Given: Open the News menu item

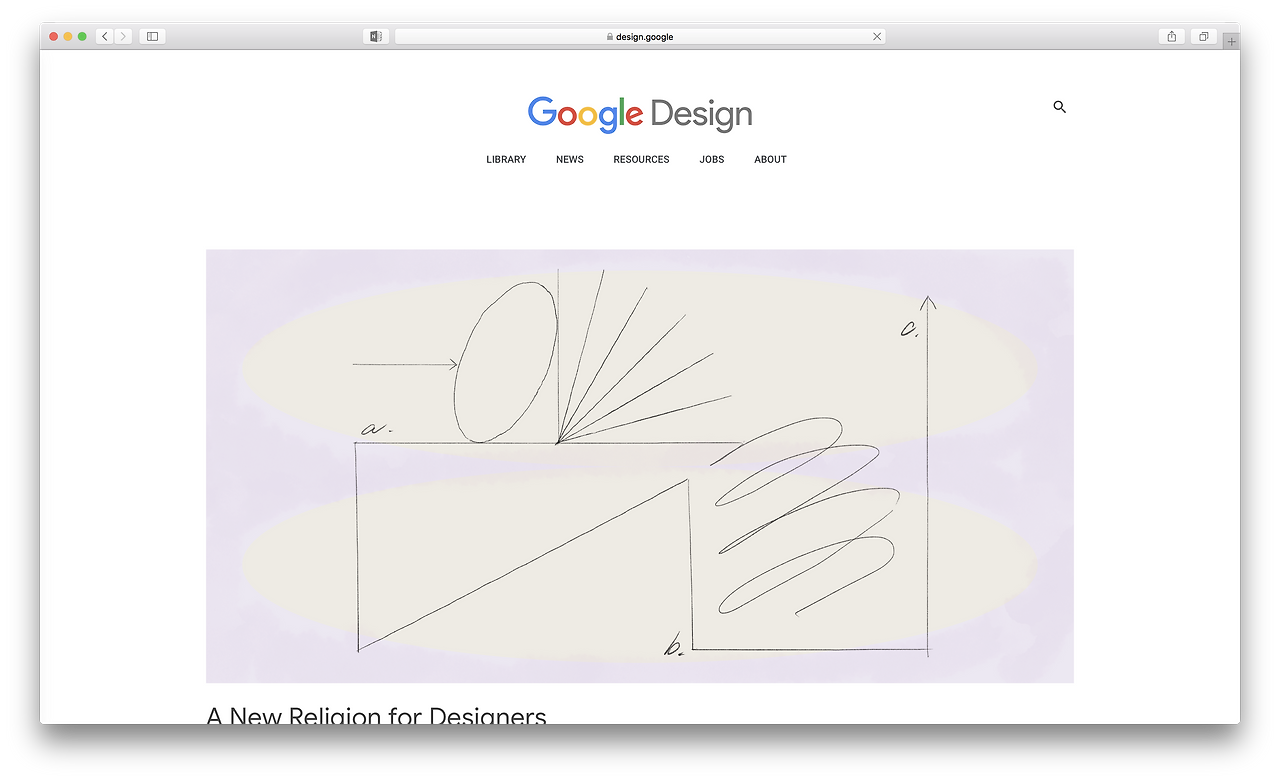Looking at the screenshot, I should click(x=570, y=159).
